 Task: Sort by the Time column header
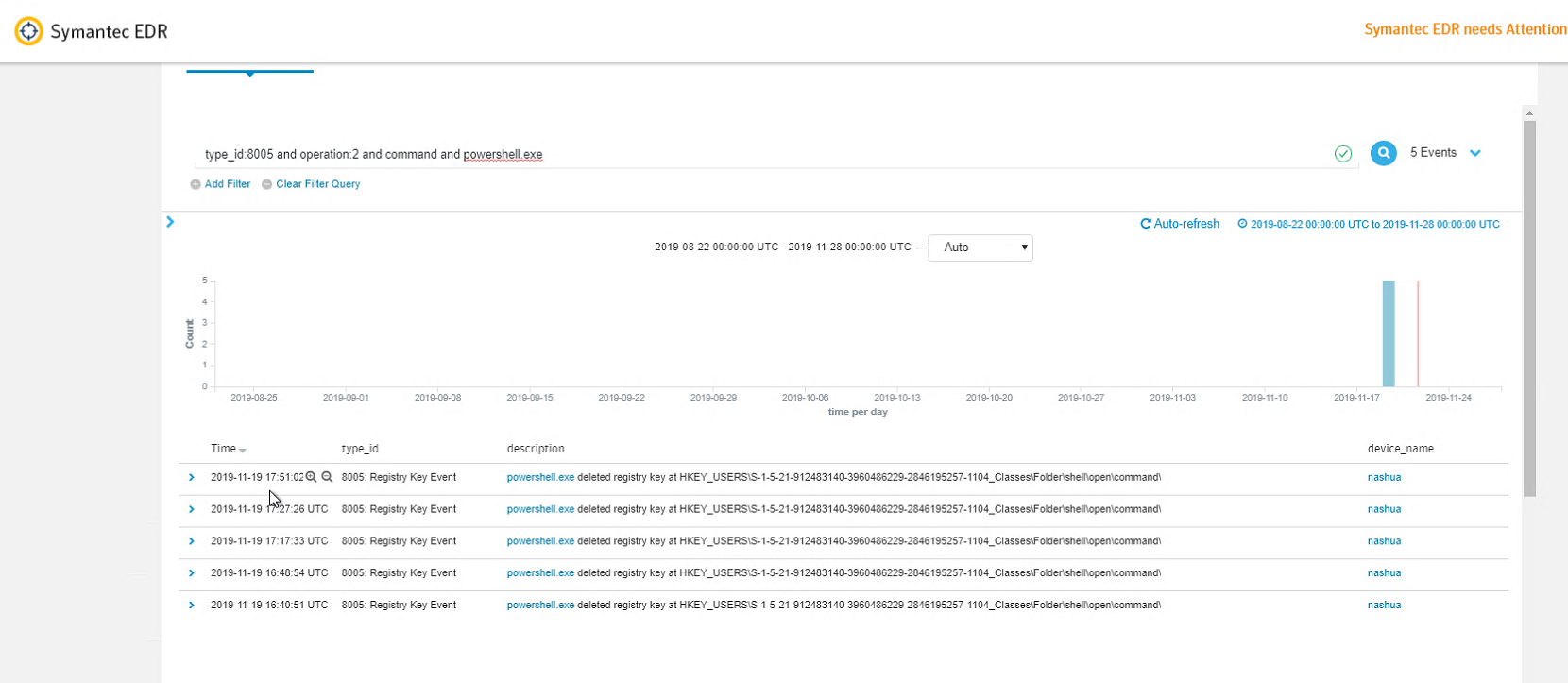tap(228, 449)
